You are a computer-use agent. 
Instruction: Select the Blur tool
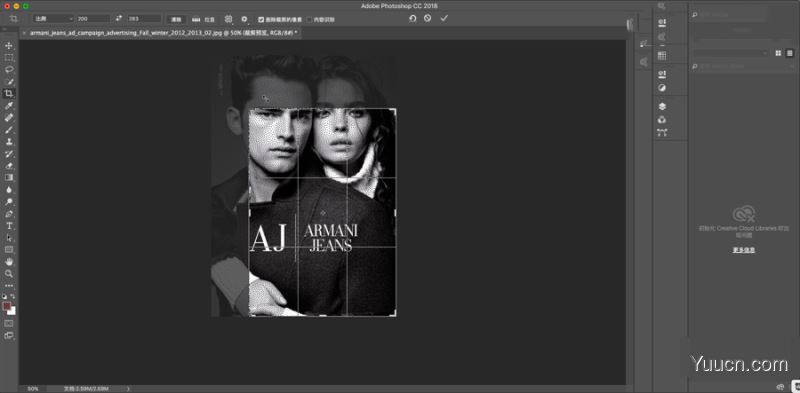pyautogui.click(x=9, y=189)
